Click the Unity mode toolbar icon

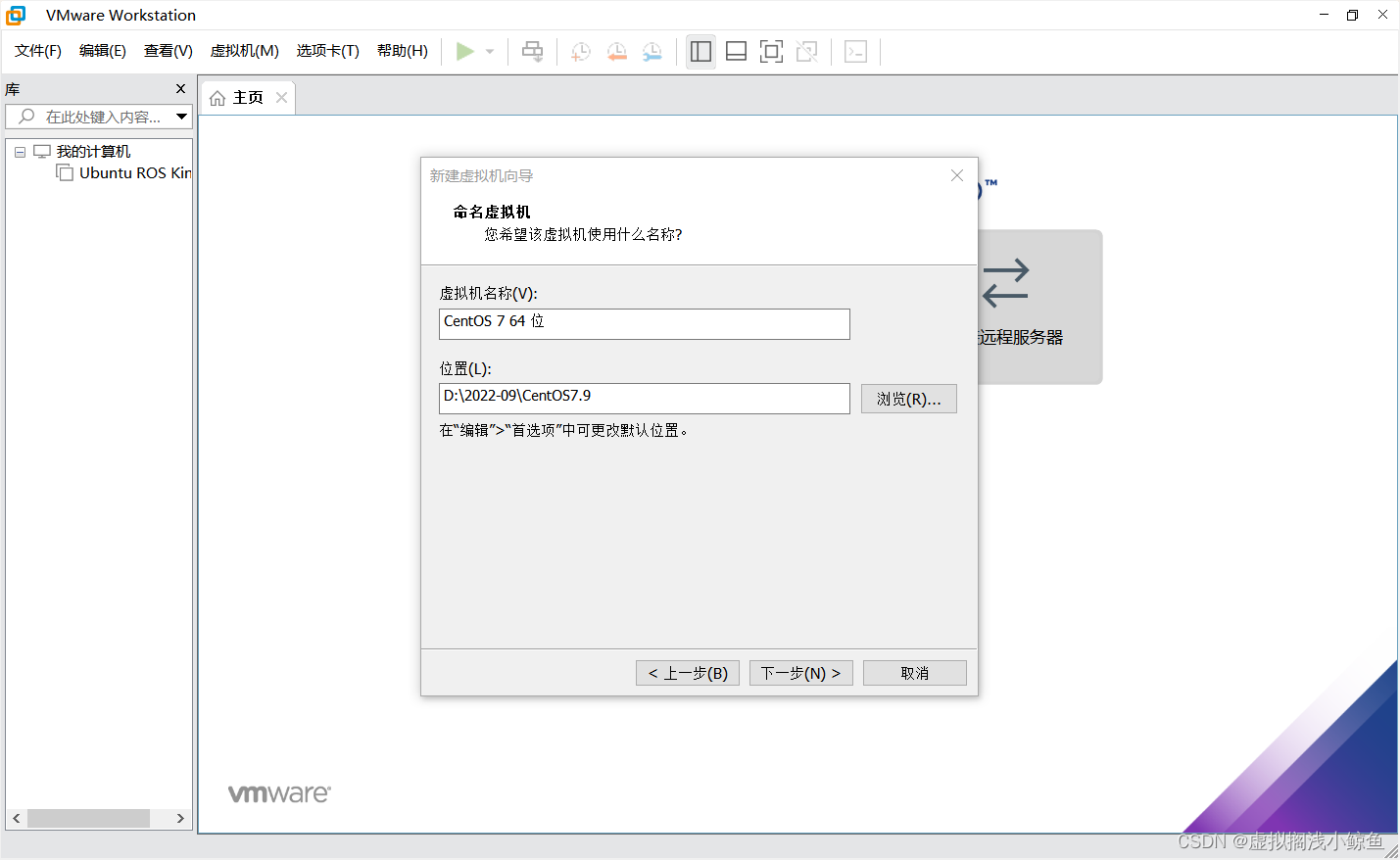(x=806, y=51)
